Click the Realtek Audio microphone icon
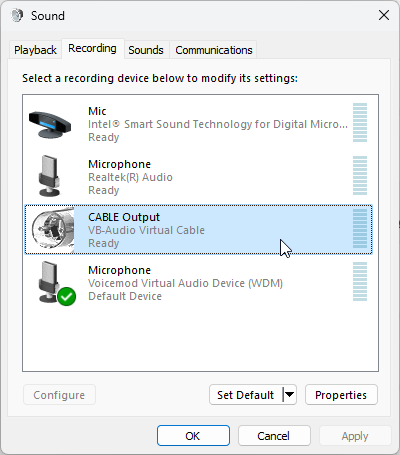The height and width of the screenshot is (455, 400). 50,176
